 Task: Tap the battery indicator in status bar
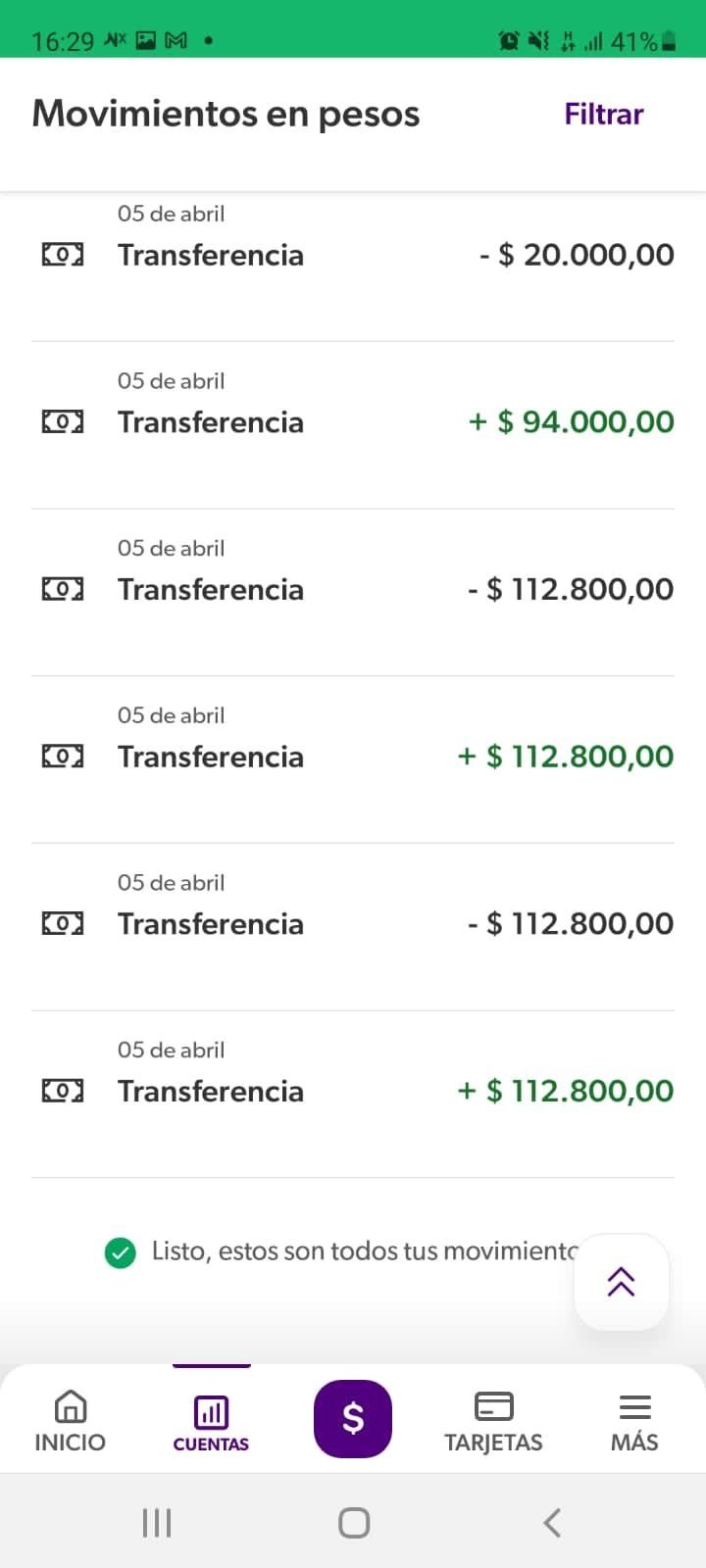[x=669, y=41]
